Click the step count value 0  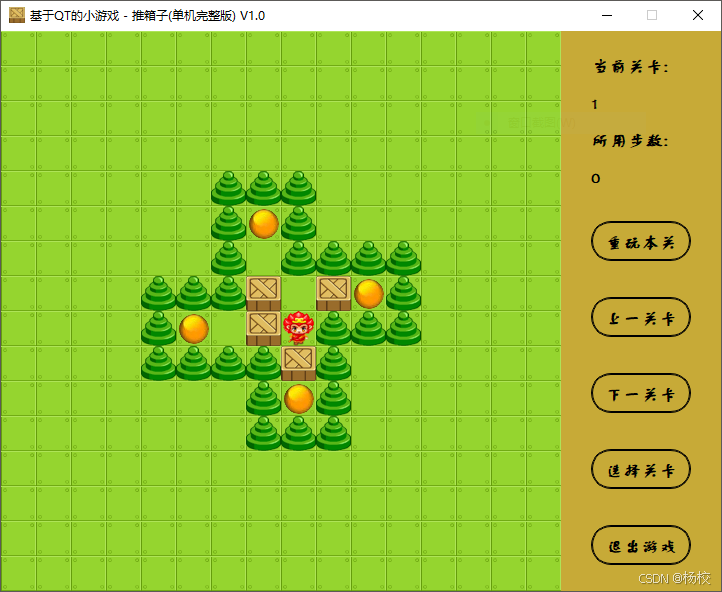pyautogui.click(x=595, y=178)
